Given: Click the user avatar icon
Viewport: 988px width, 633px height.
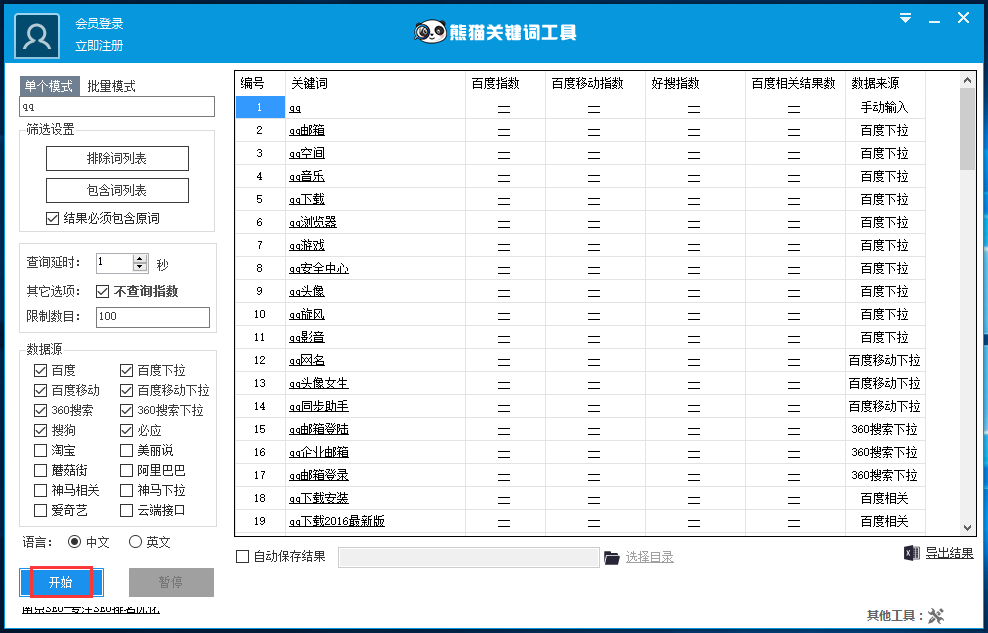Looking at the screenshot, I should coord(37,36).
